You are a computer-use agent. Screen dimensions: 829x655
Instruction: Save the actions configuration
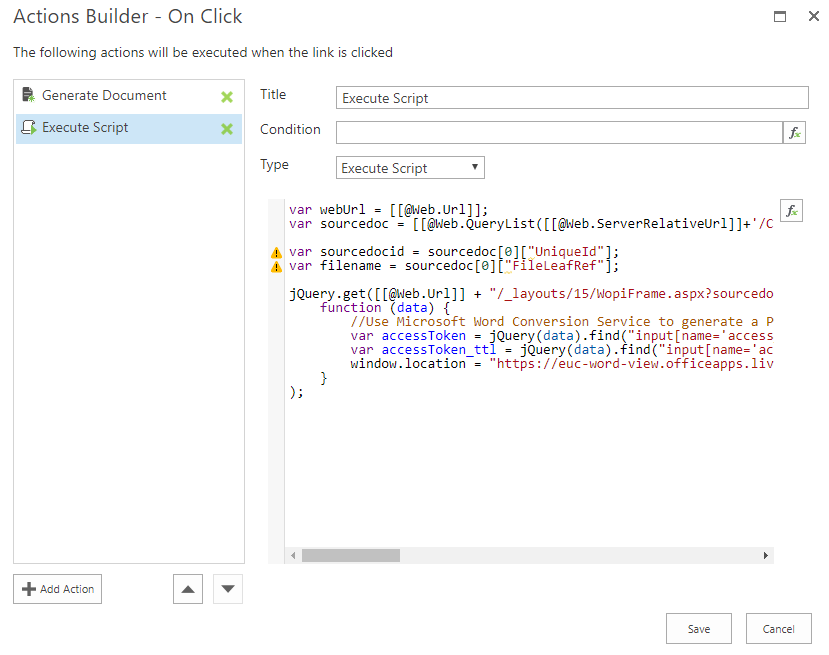click(699, 629)
